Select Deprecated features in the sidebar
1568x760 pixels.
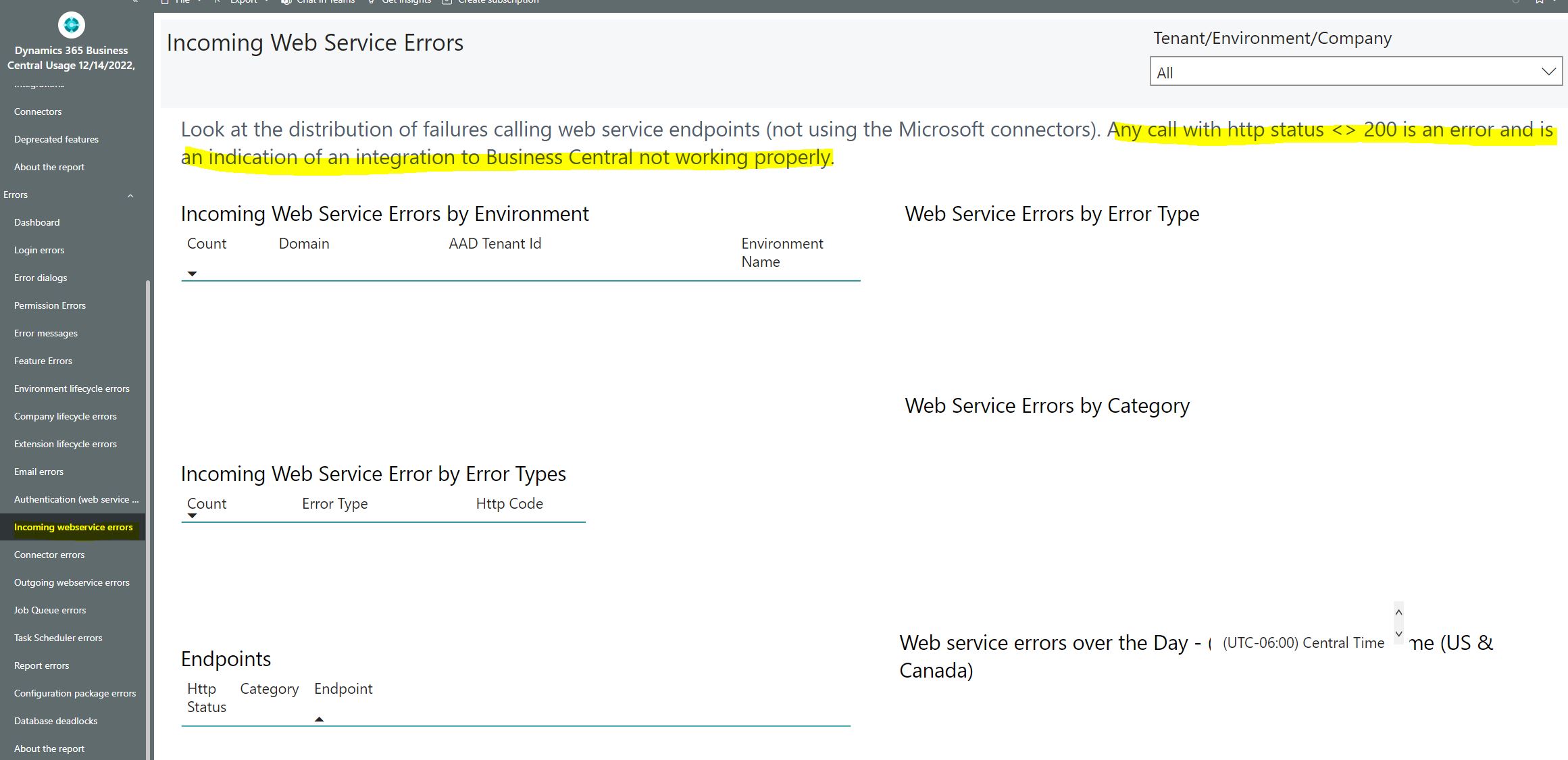tap(56, 139)
